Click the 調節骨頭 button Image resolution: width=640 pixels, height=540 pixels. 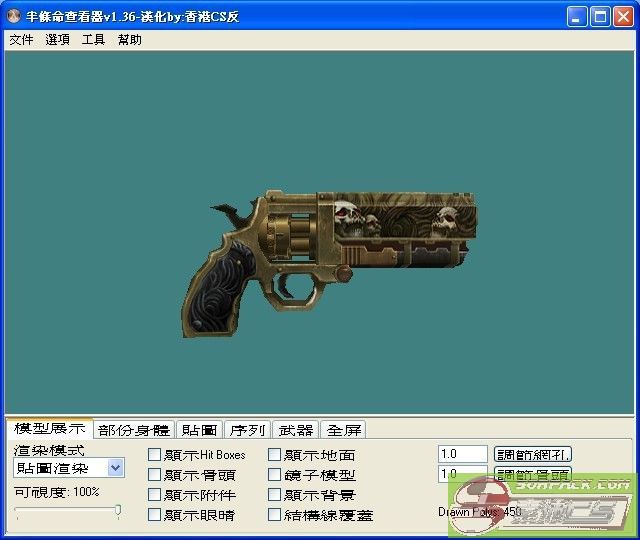point(533,474)
